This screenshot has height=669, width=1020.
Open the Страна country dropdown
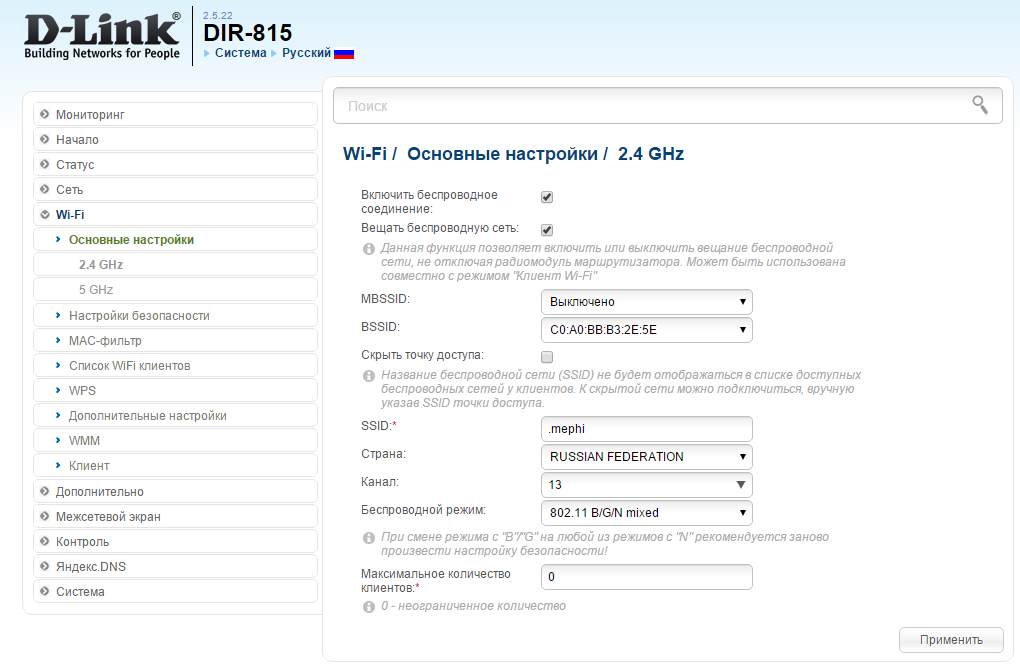646,457
